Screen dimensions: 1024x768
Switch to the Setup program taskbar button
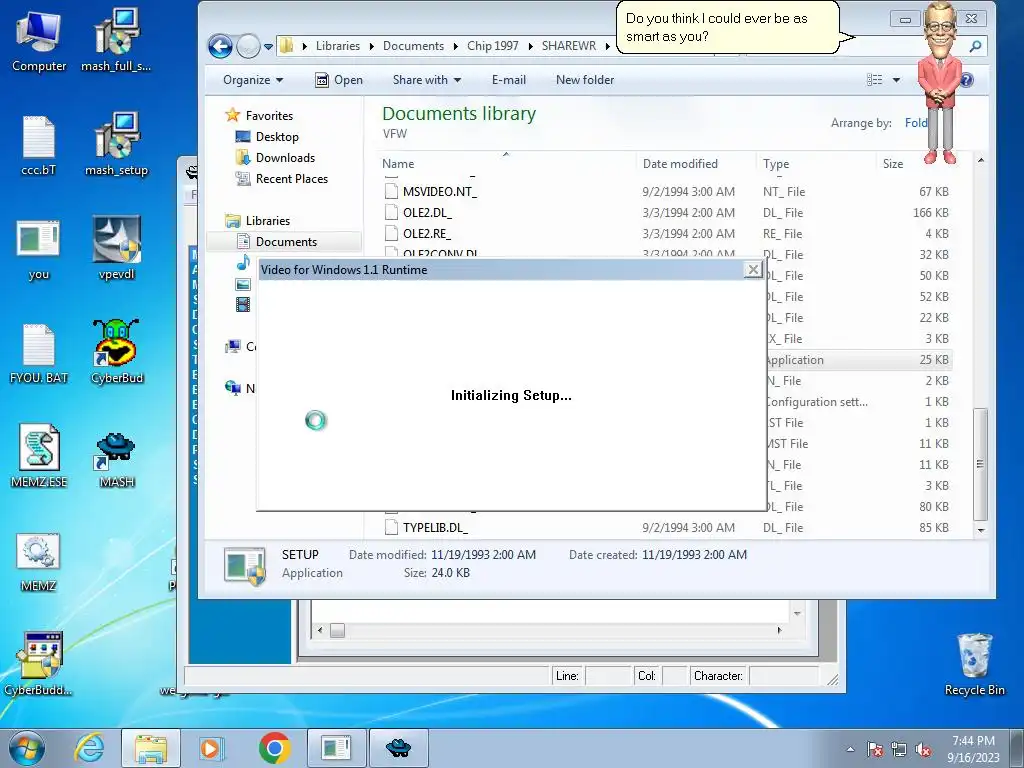(x=336, y=748)
